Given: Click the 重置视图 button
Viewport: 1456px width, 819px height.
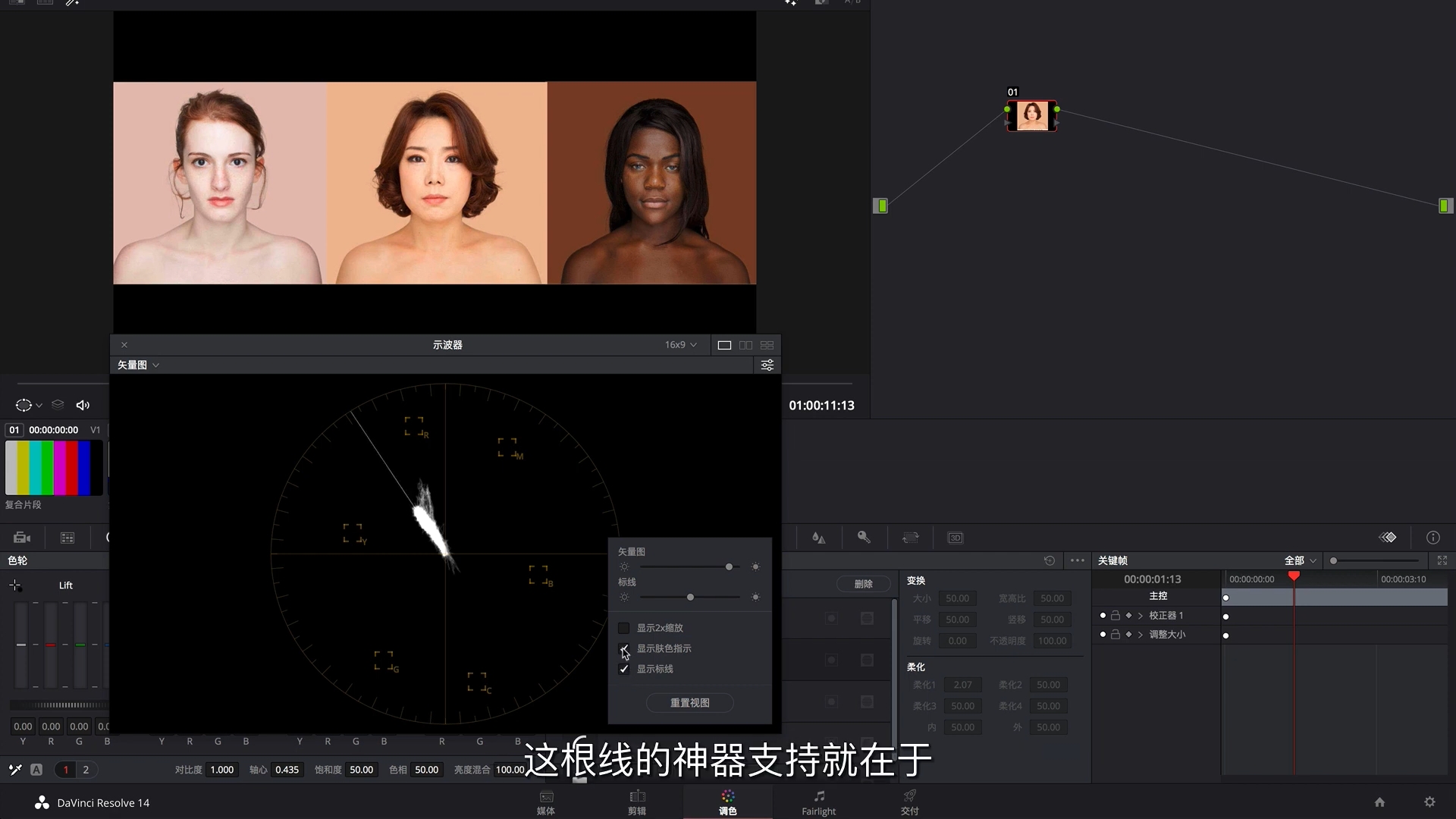Looking at the screenshot, I should tap(689, 703).
